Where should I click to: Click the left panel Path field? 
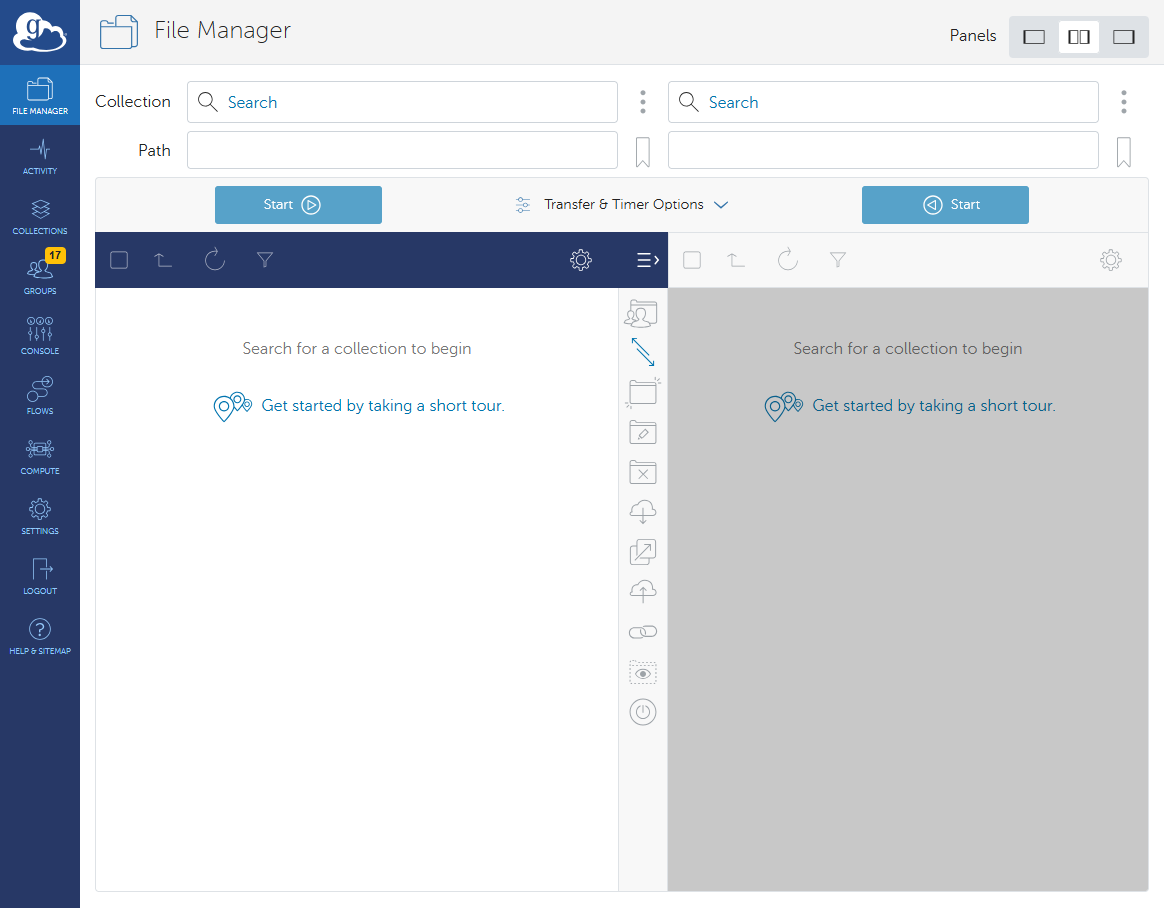(402, 150)
